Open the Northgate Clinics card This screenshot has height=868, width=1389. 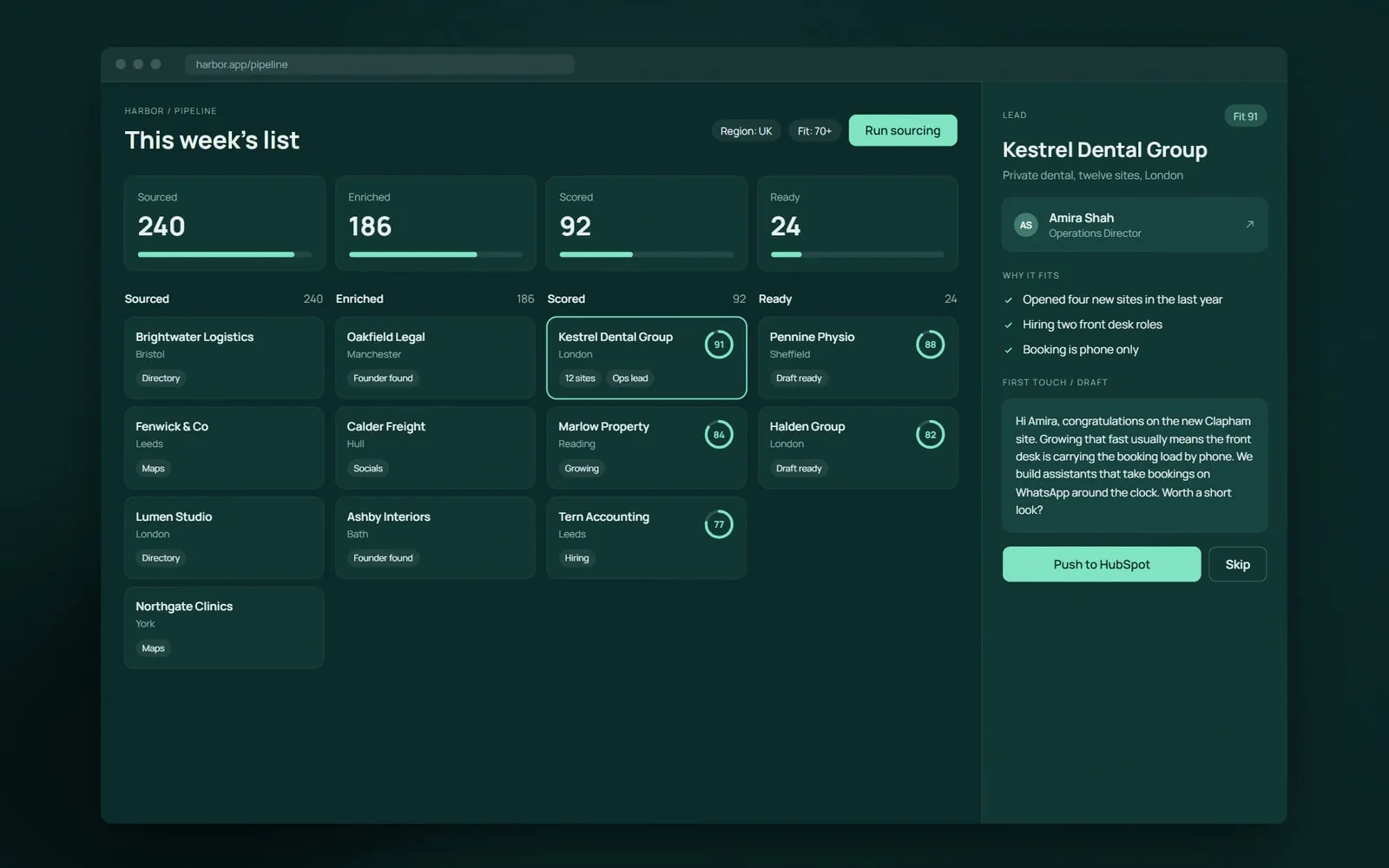tap(224, 628)
